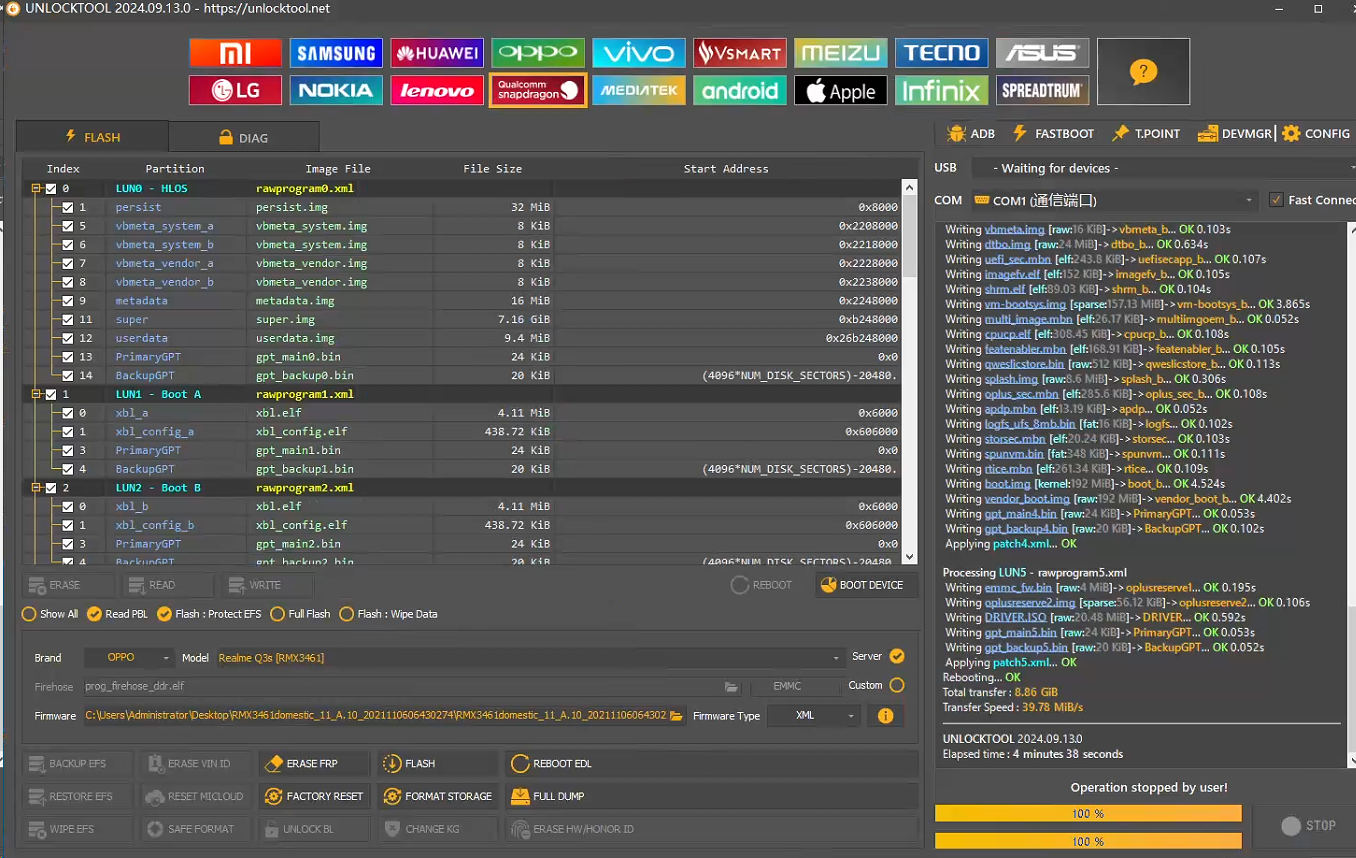Select the ASUS brand logo
This screenshot has width=1356, height=858.
click(1042, 53)
